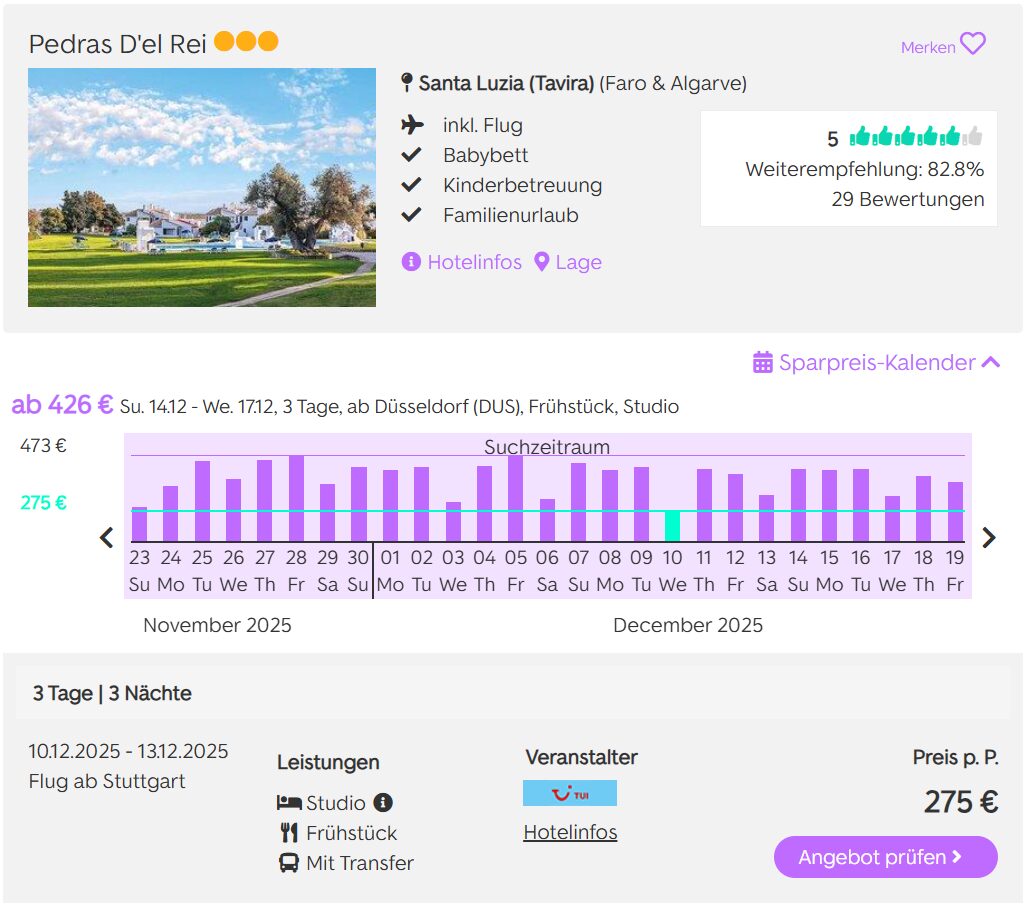Click the TUI operator logo
Viewport: 1026px width, 907px height.
570,793
